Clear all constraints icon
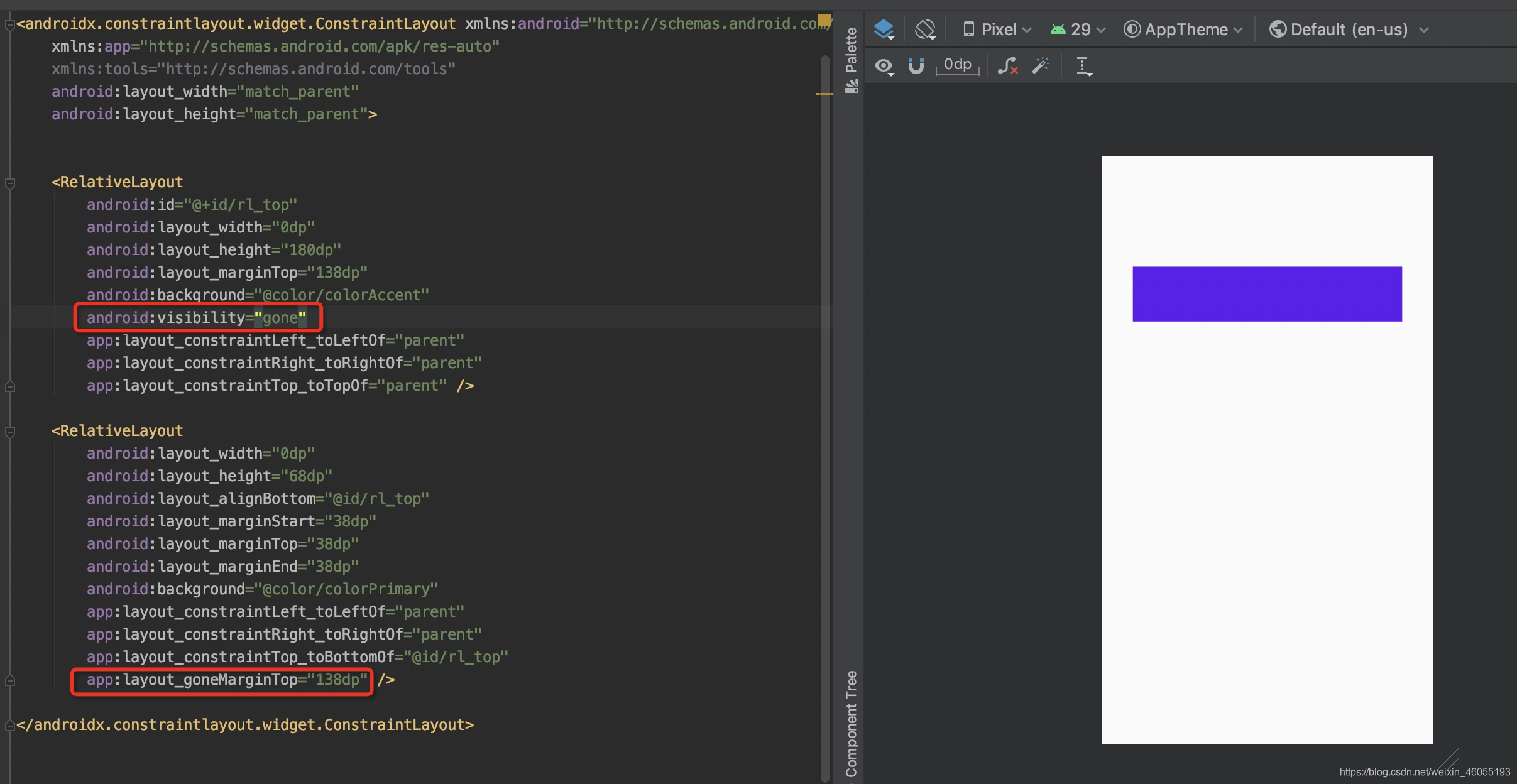 [x=1008, y=66]
